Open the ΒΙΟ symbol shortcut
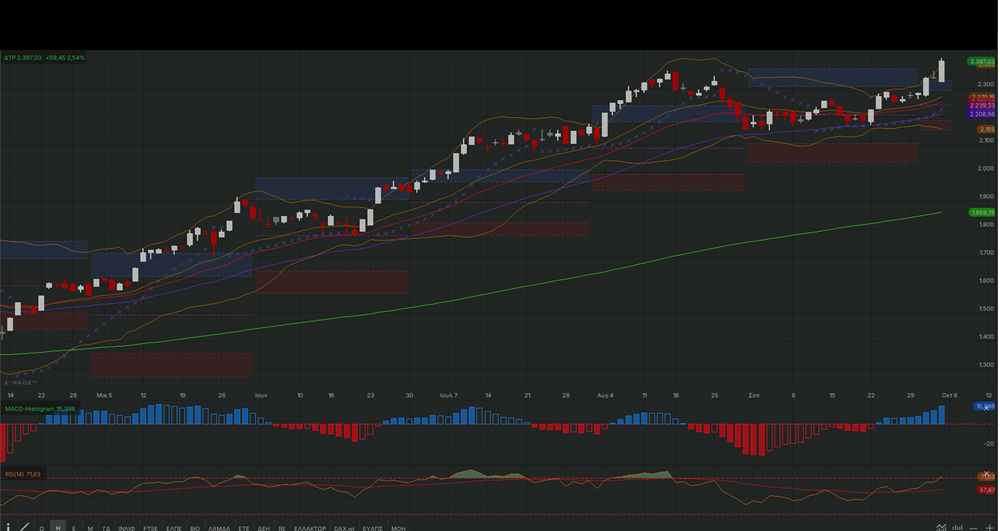This screenshot has height=531, width=1000. pyautogui.click(x=195, y=528)
